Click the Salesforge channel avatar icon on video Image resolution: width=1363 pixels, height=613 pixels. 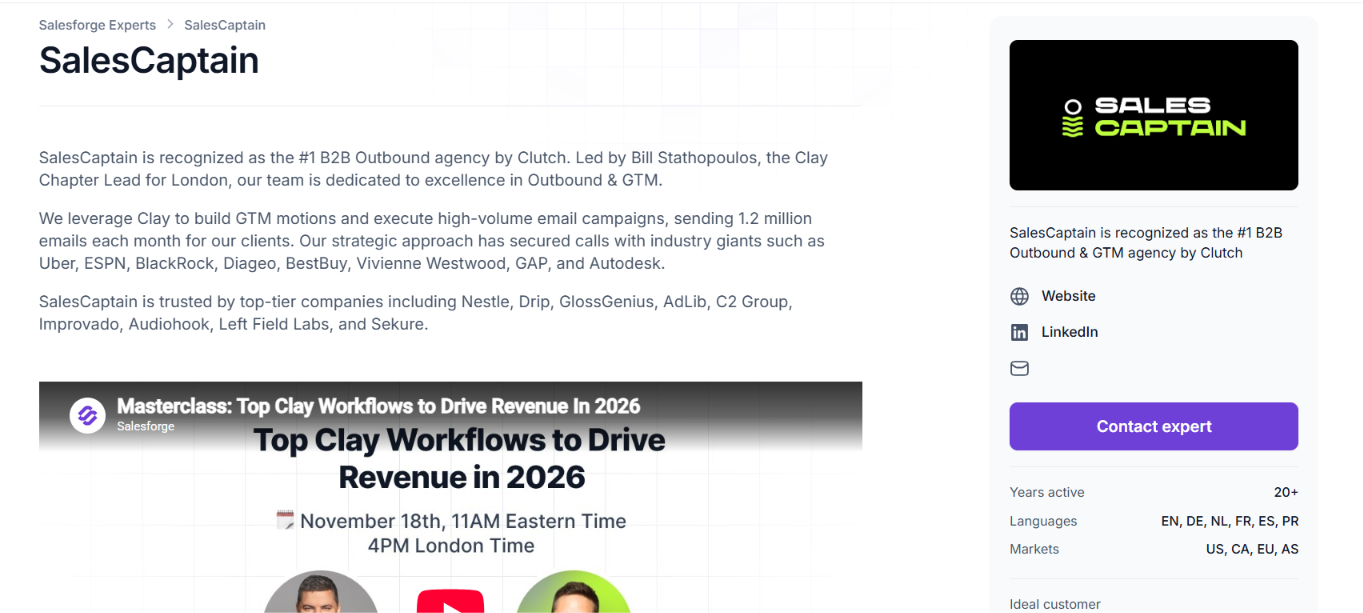tap(87, 415)
